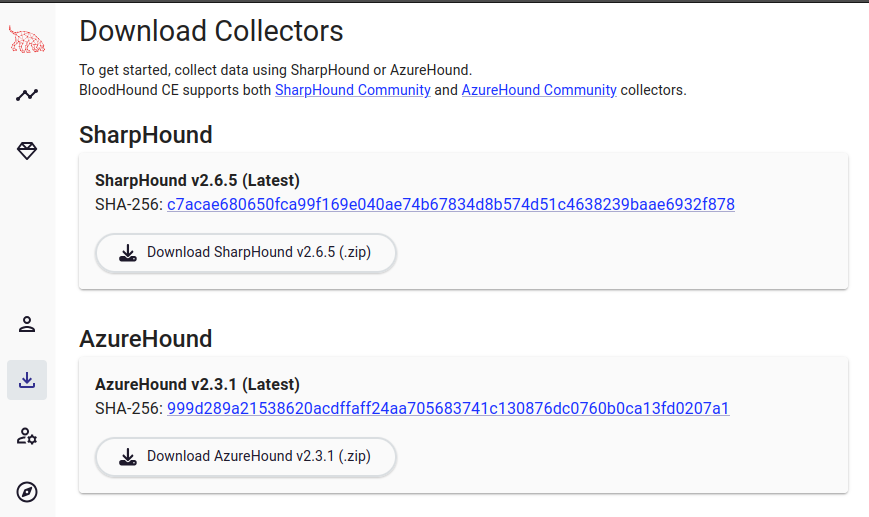Click the AzureHound SHA-256 checksum link
The image size is (869, 517).
[x=448, y=408]
